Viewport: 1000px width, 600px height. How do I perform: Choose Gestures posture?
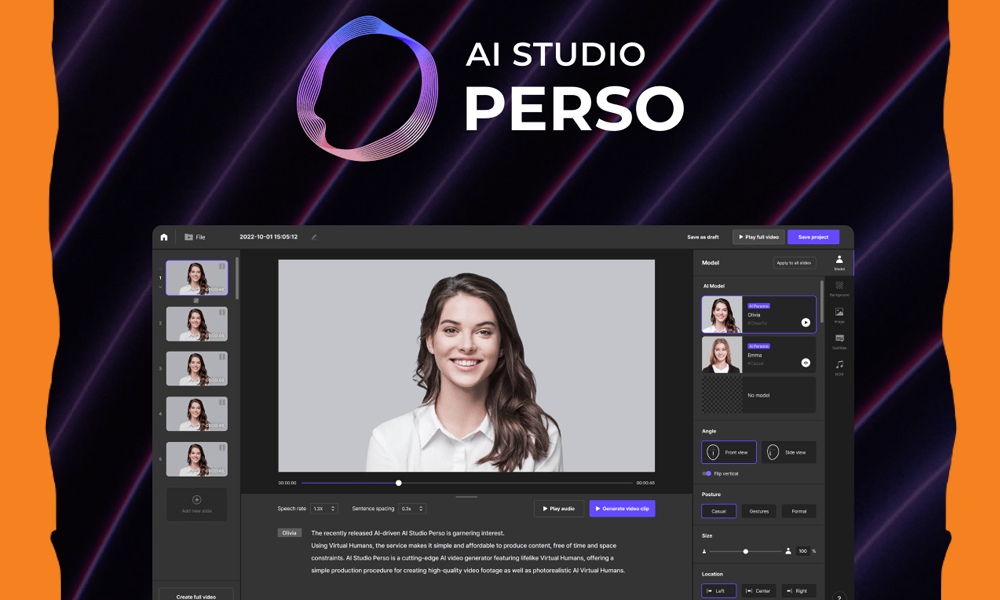759,511
